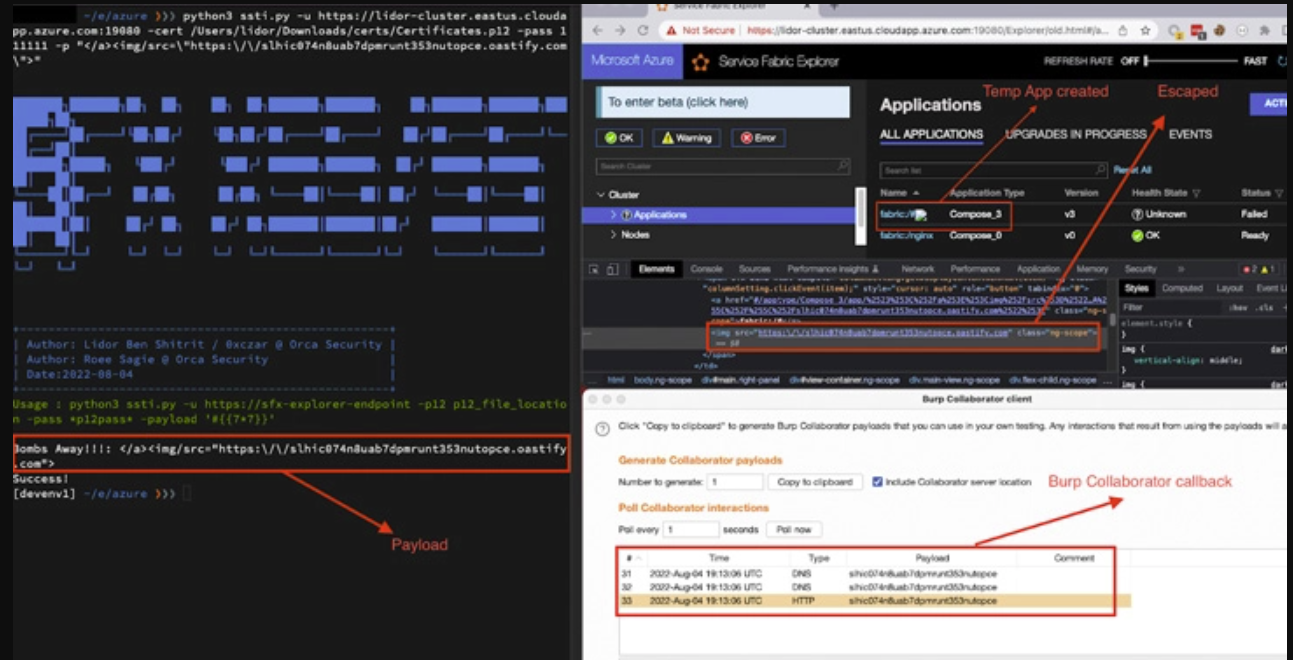
Task: Click the Burp Collaborator help question icon
Action: [602, 429]
